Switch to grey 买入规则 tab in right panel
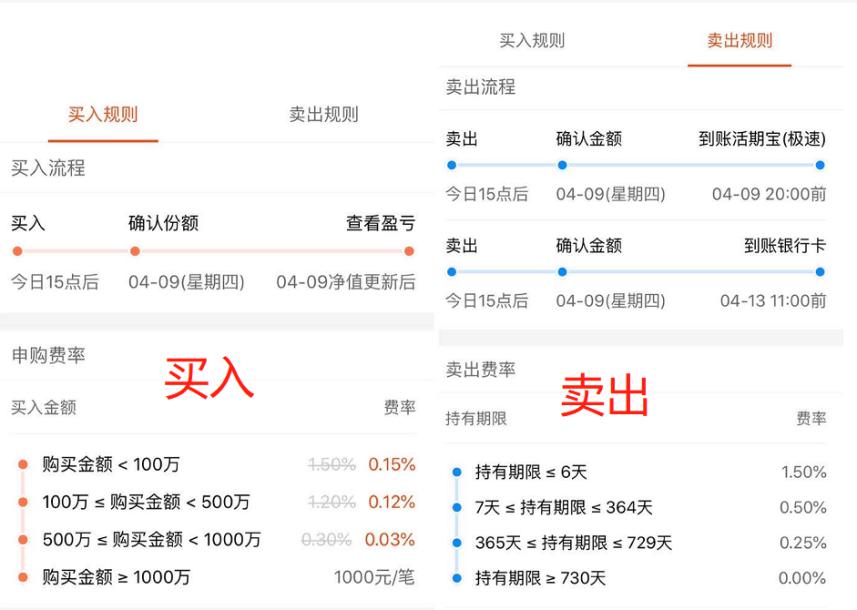 (532, 41)
